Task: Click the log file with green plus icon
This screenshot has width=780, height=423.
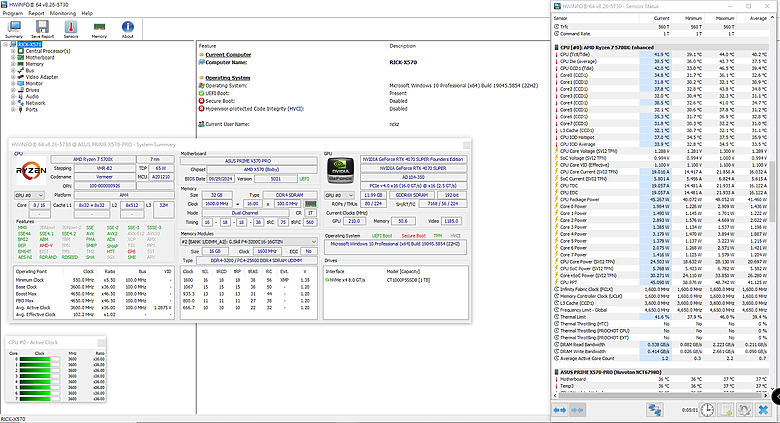Action: point(726,410)
